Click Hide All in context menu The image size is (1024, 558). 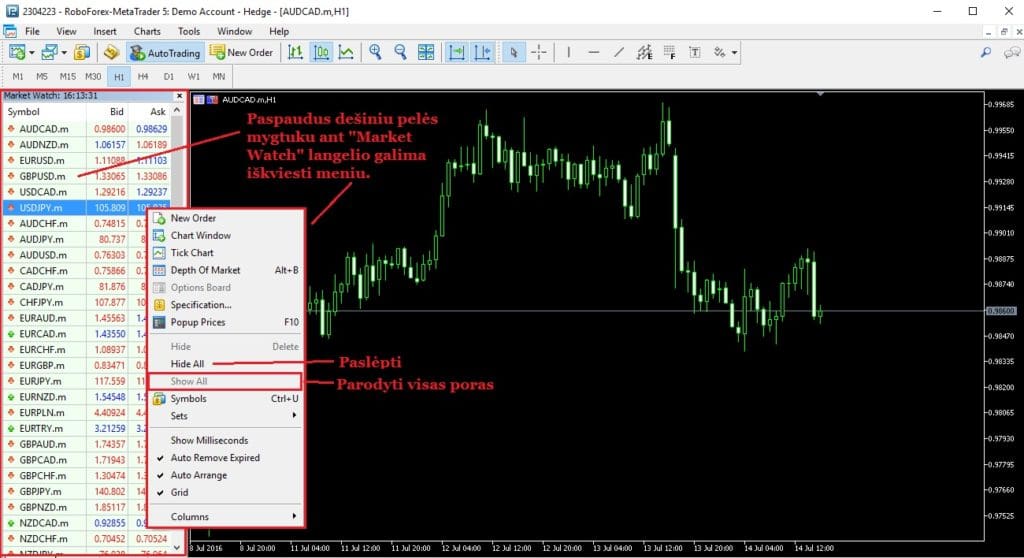click(226, 364)
